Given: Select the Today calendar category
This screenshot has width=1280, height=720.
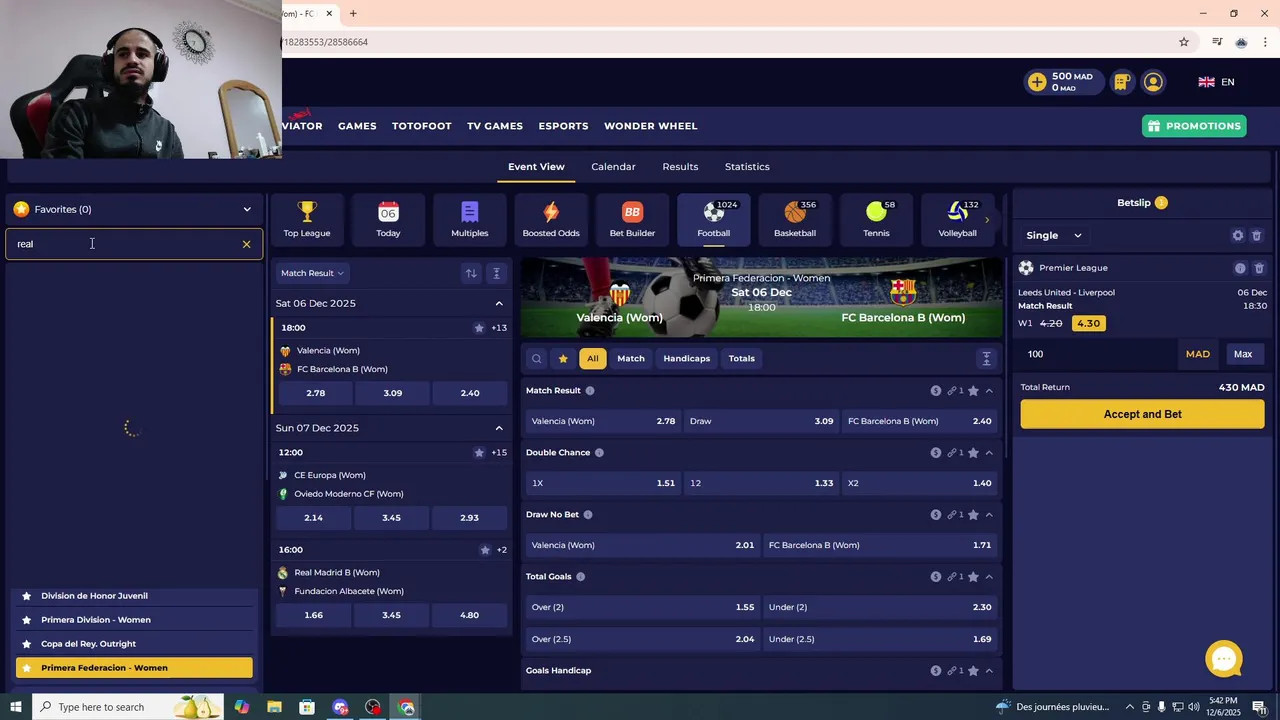Looking at the screenshot, I should (388, 219).
